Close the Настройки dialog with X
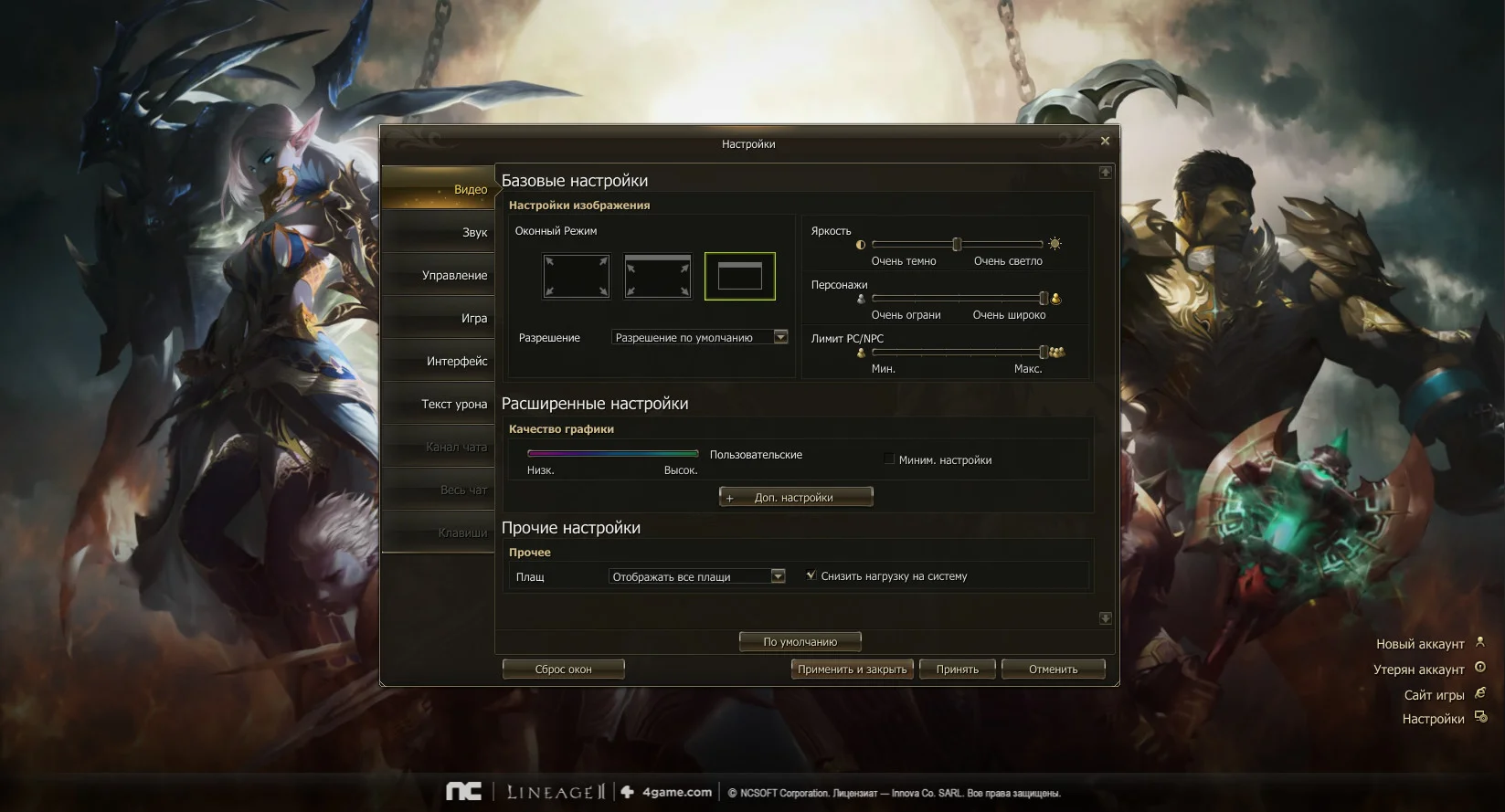The image size is (1505, 812). click(1105, 141)
